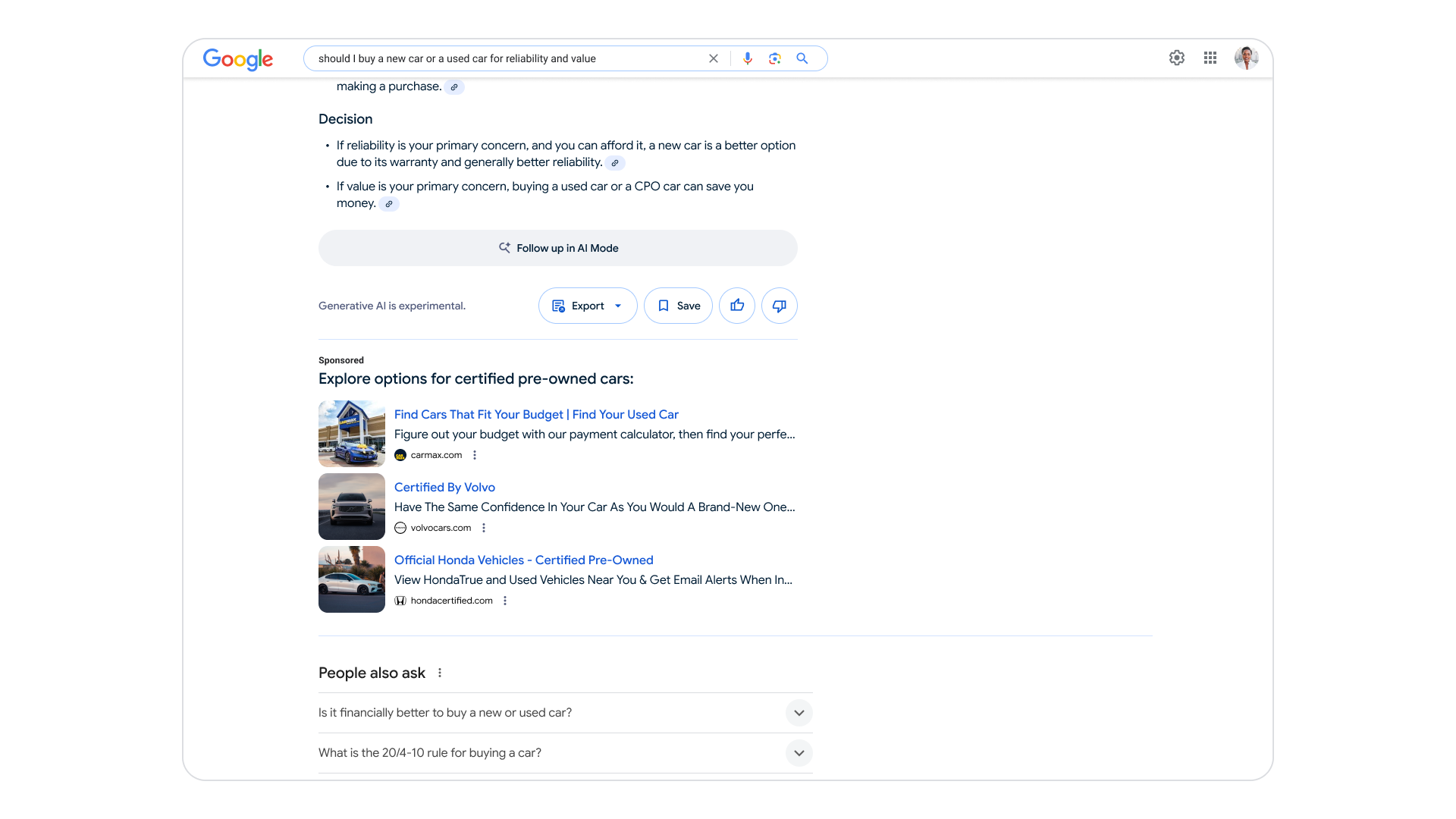Open the carmax.com ad options menu
Screen dimensions: 1456x819
click(475, 455)
